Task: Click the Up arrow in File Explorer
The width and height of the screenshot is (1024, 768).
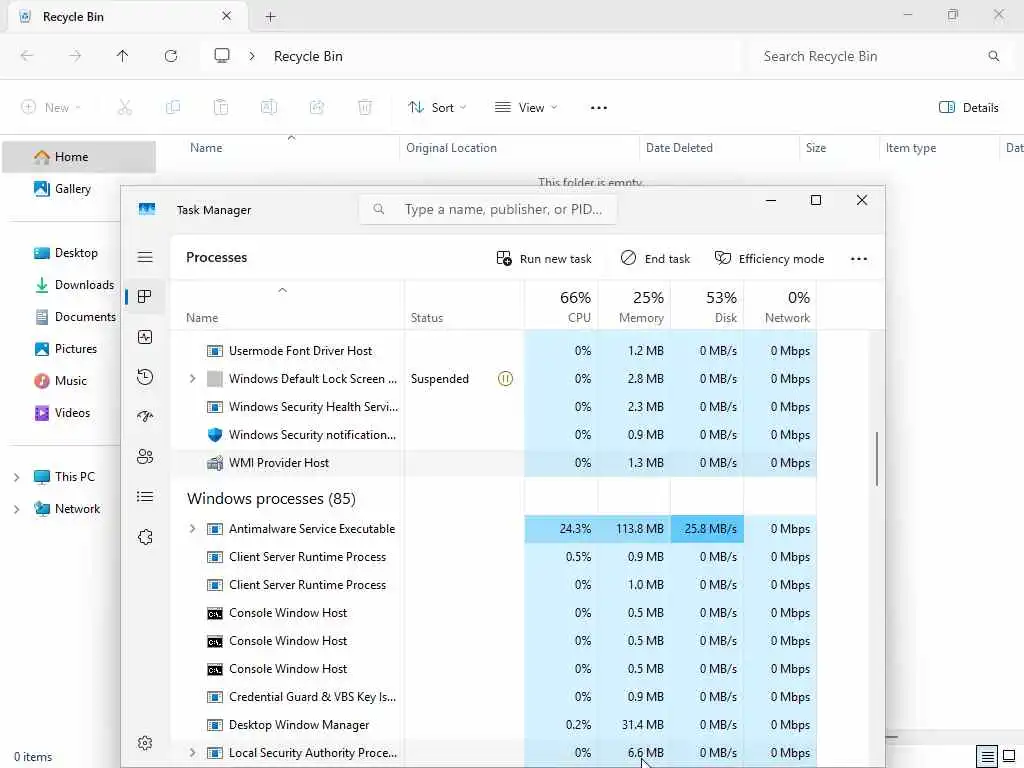Action: click(123, 56)
